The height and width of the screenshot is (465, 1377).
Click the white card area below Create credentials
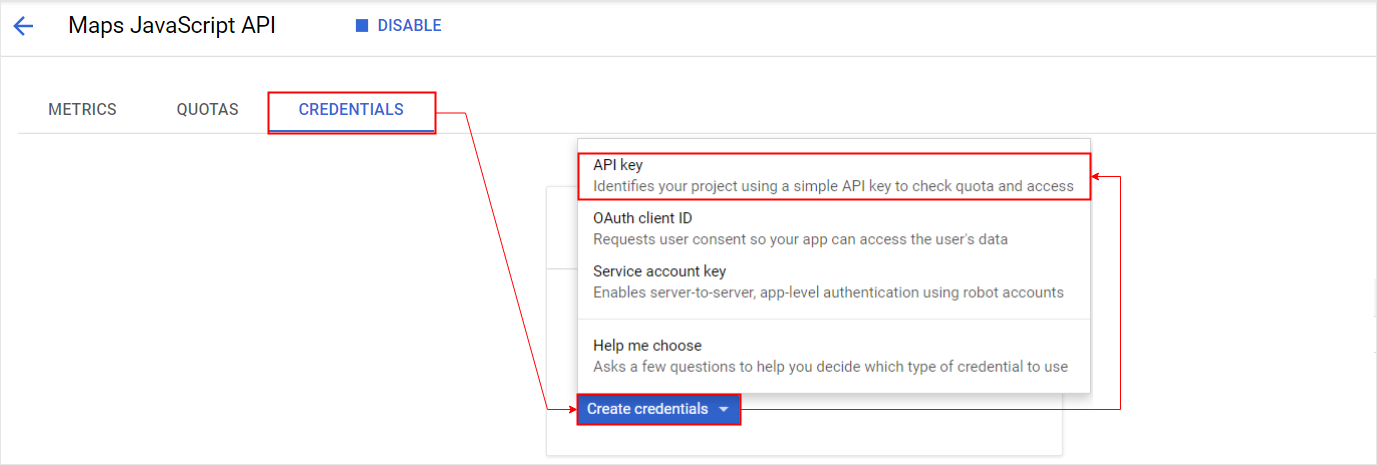804,440
